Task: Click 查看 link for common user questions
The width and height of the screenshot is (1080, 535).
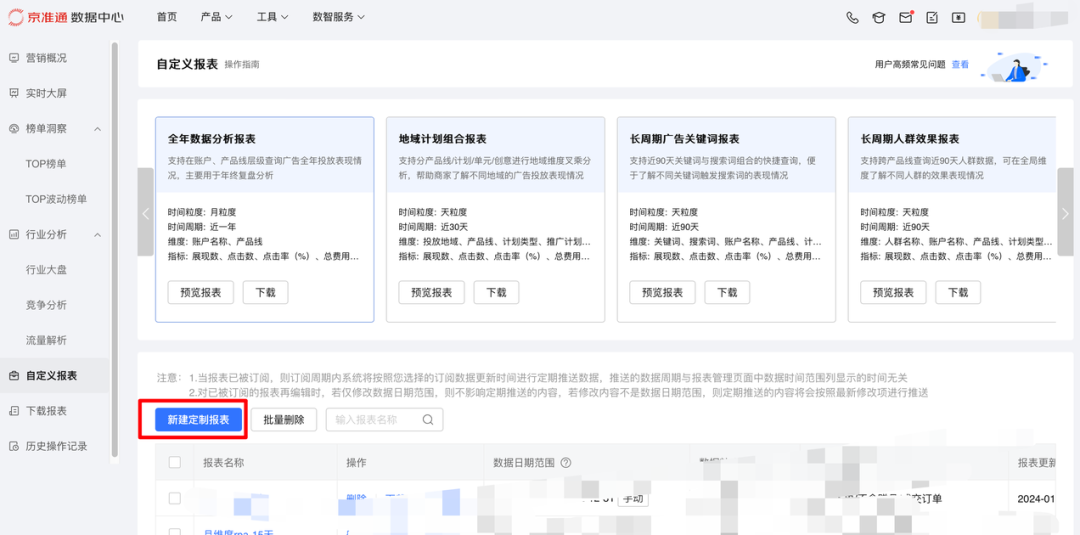Action: (960, 64)
